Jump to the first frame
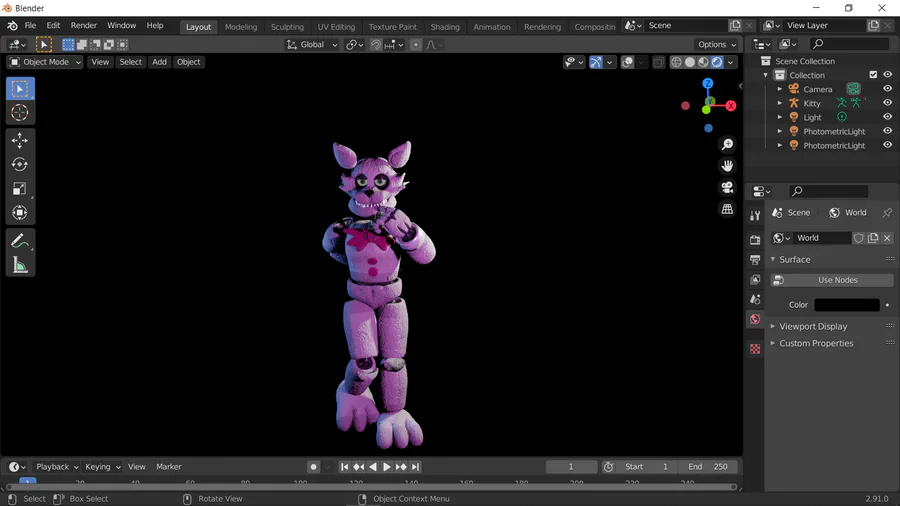This screenshot has height=506, width=900. point(344,467)
